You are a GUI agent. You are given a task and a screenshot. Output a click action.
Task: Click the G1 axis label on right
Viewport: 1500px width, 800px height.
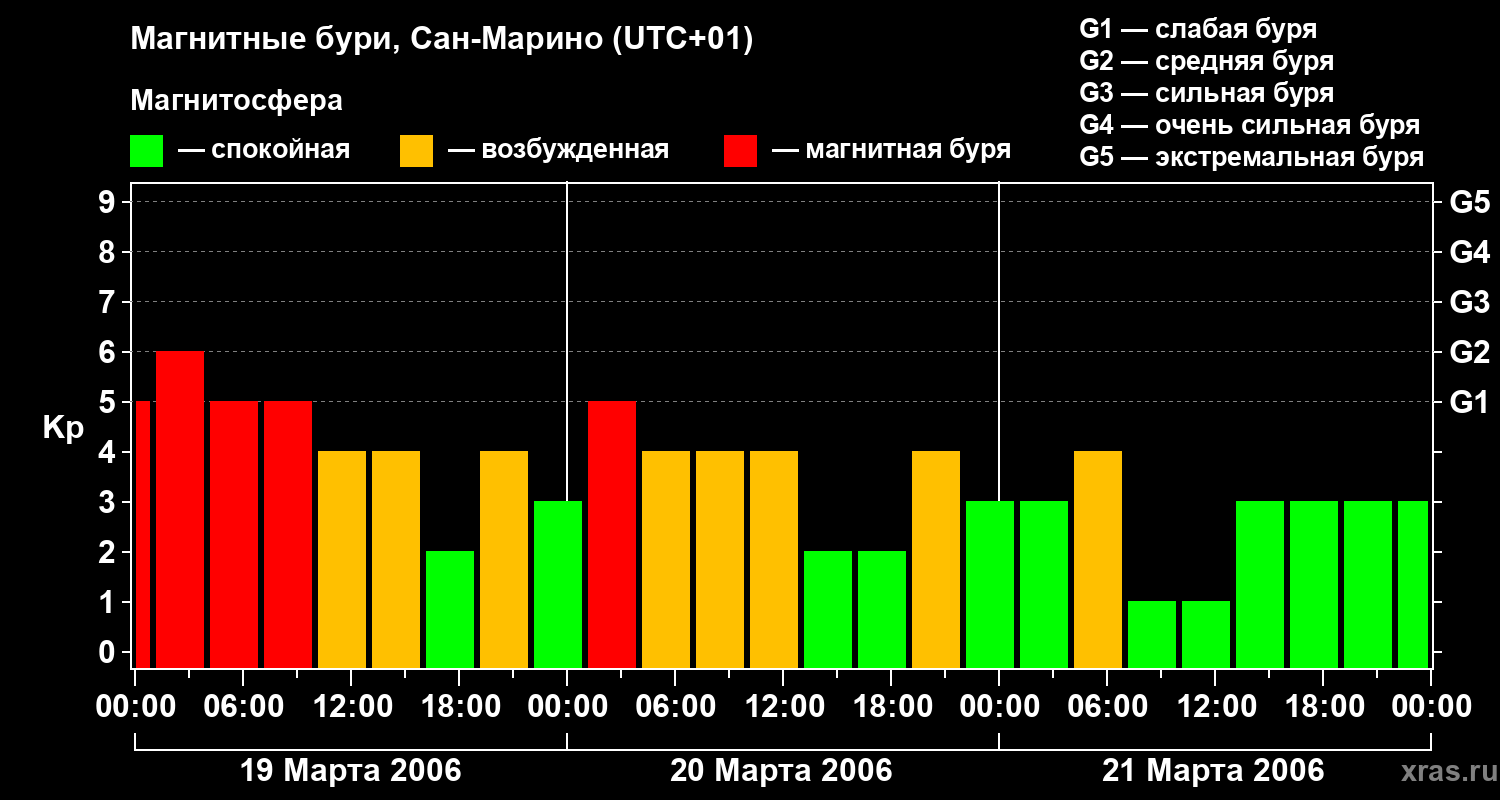[1469, 402]
